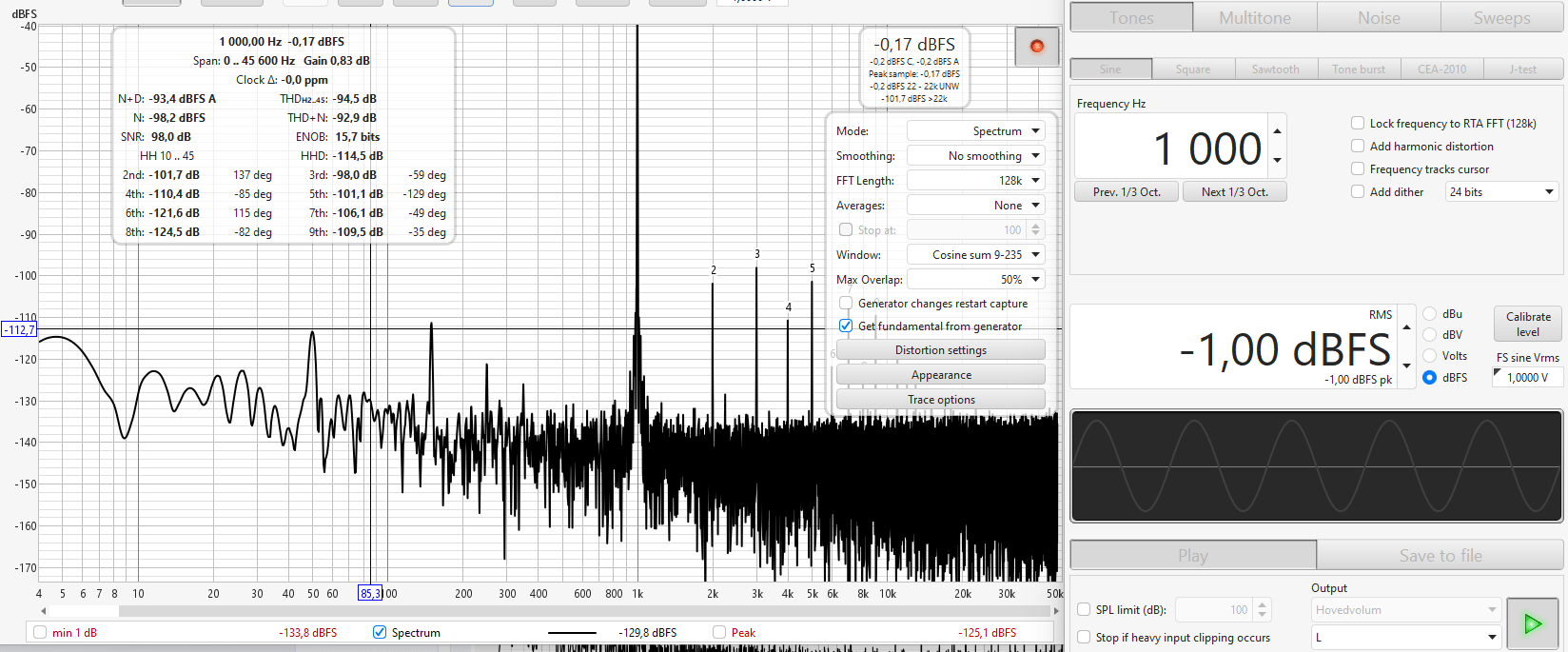The image size is (1568, 652).
Task: Enable Add harmonic distortion checkbox
Action: [1358, 146]
